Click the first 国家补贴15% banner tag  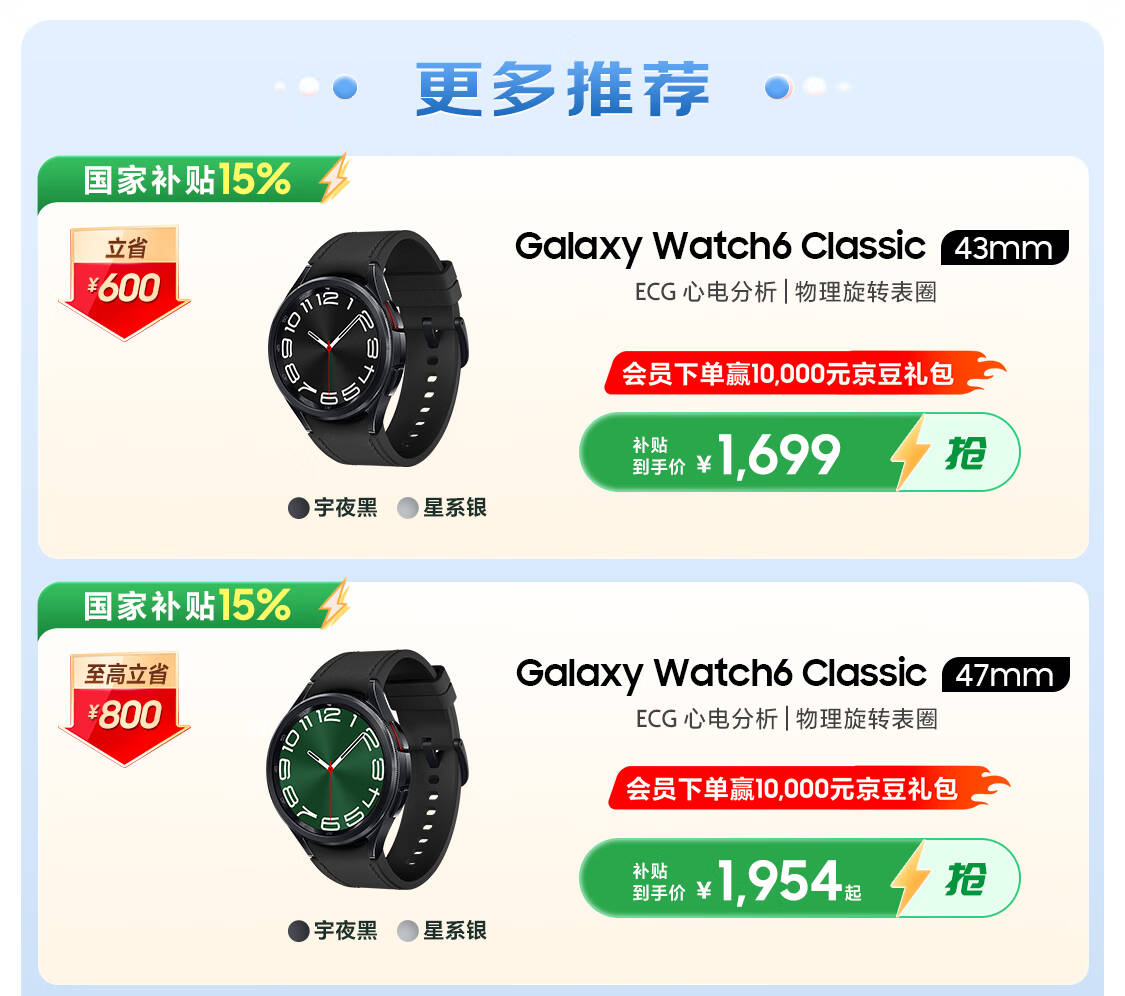[x=194, y=179]
